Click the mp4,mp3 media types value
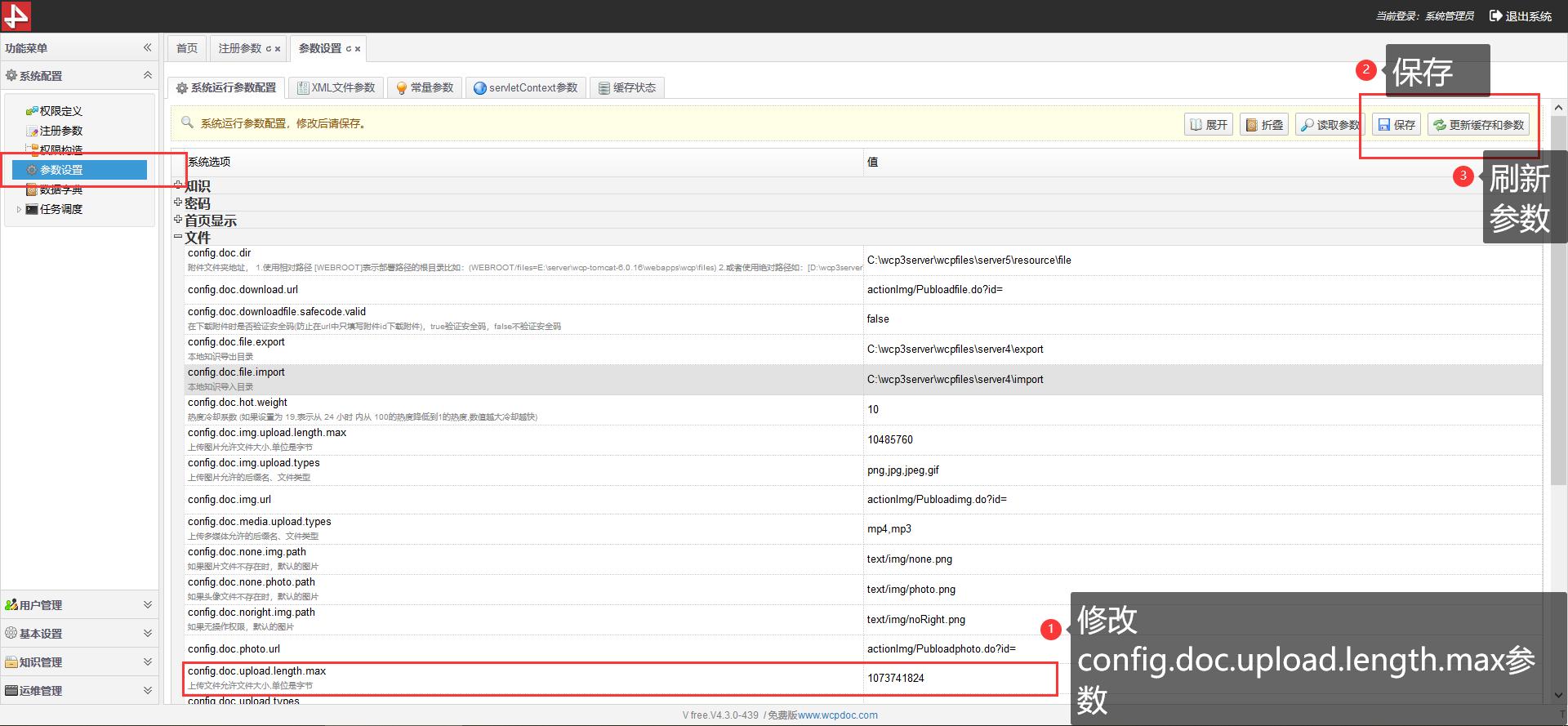This screenshot has height=726, width=1568. [889, 529]
